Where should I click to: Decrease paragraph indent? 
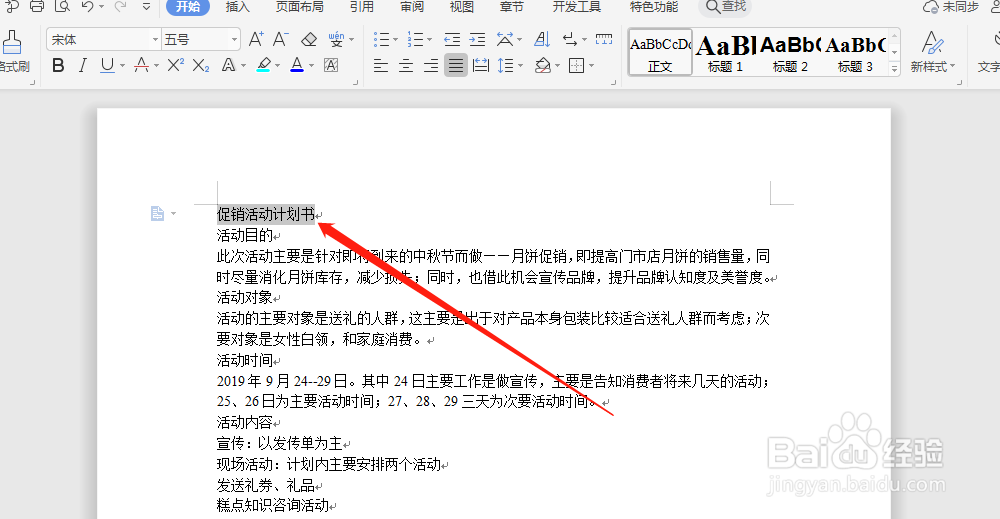[x=452, y=40]
